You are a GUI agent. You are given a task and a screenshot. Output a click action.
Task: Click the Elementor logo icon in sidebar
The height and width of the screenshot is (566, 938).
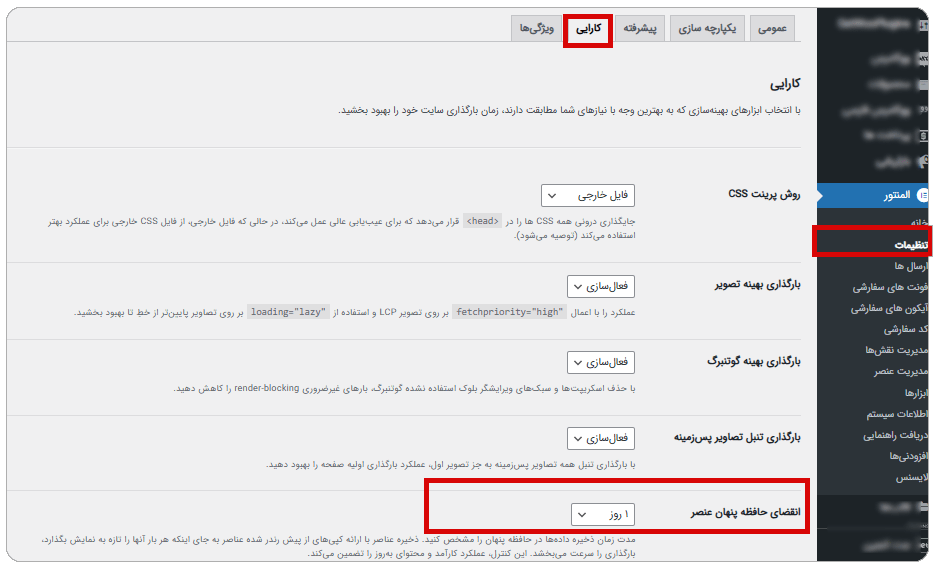point(922,195)
